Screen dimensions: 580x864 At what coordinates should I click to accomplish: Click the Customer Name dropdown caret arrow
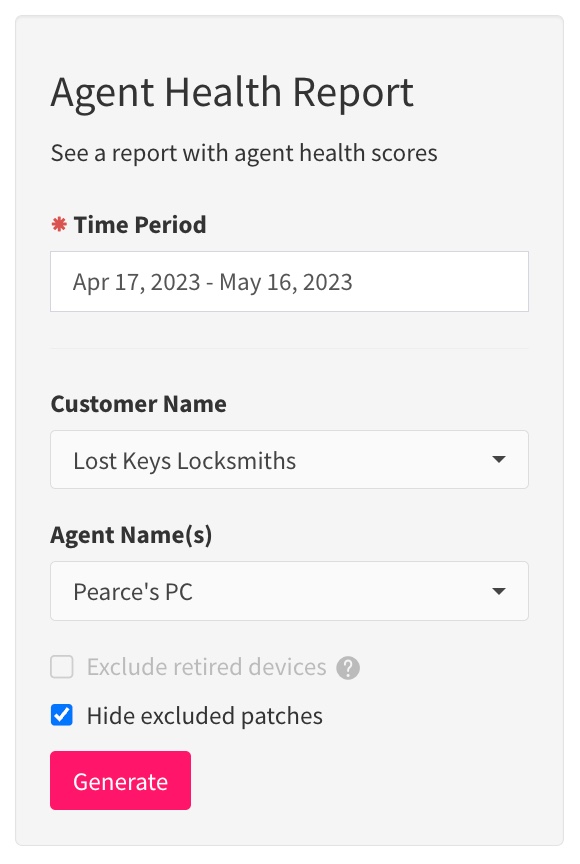pos(498,460)
